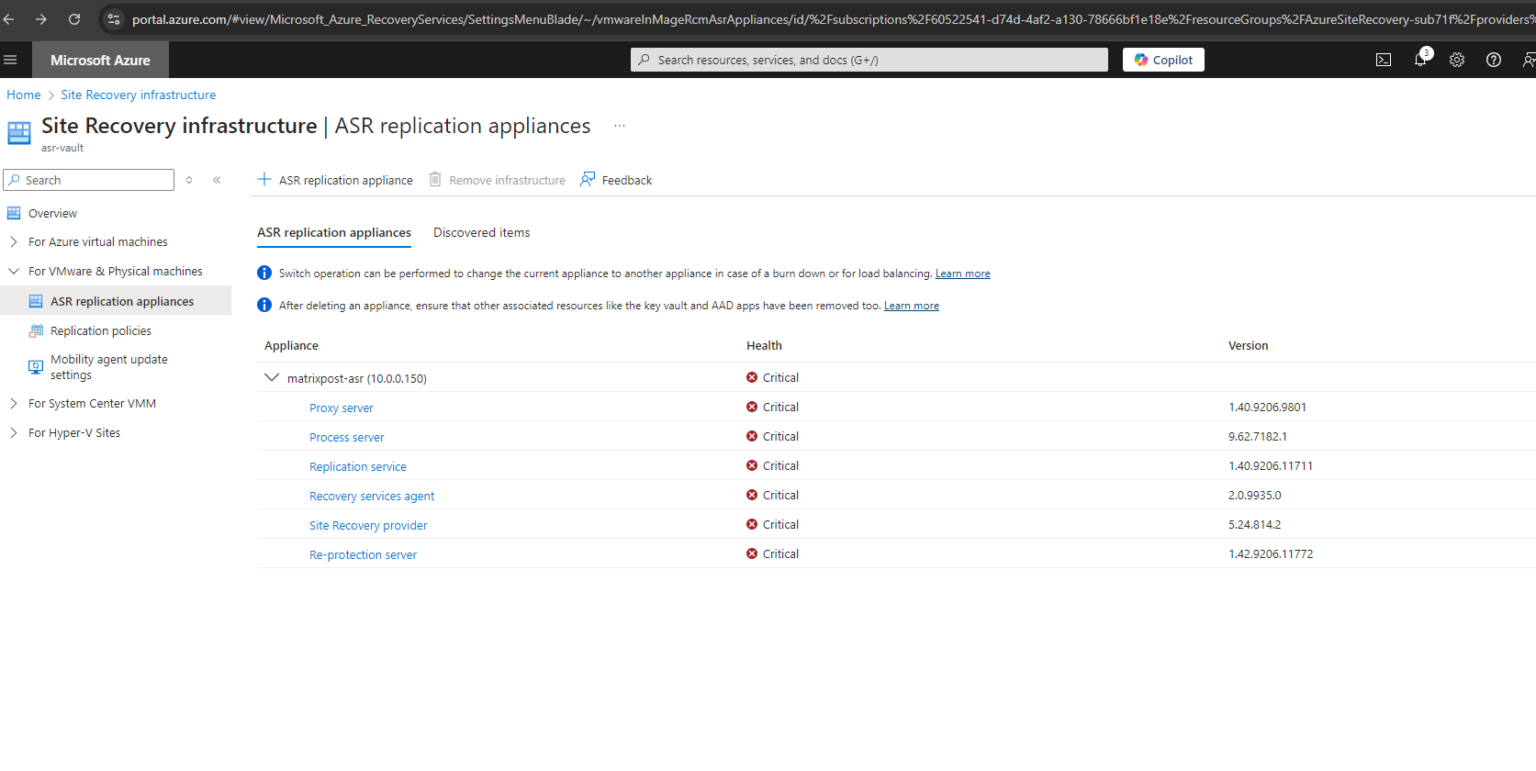Click the site info icon in address bar
This screenshot has width=1536, height=771.
click(113, 19)
